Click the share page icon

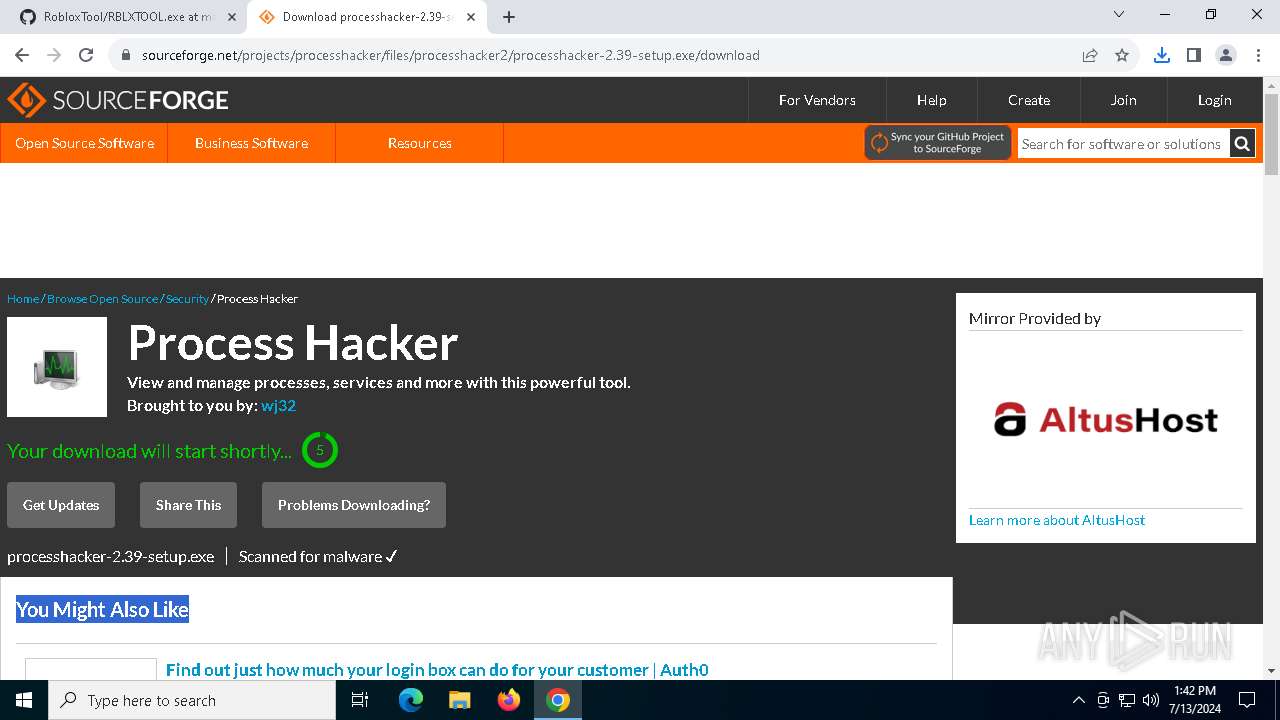pyautogui.click(x=1090, y=55)
